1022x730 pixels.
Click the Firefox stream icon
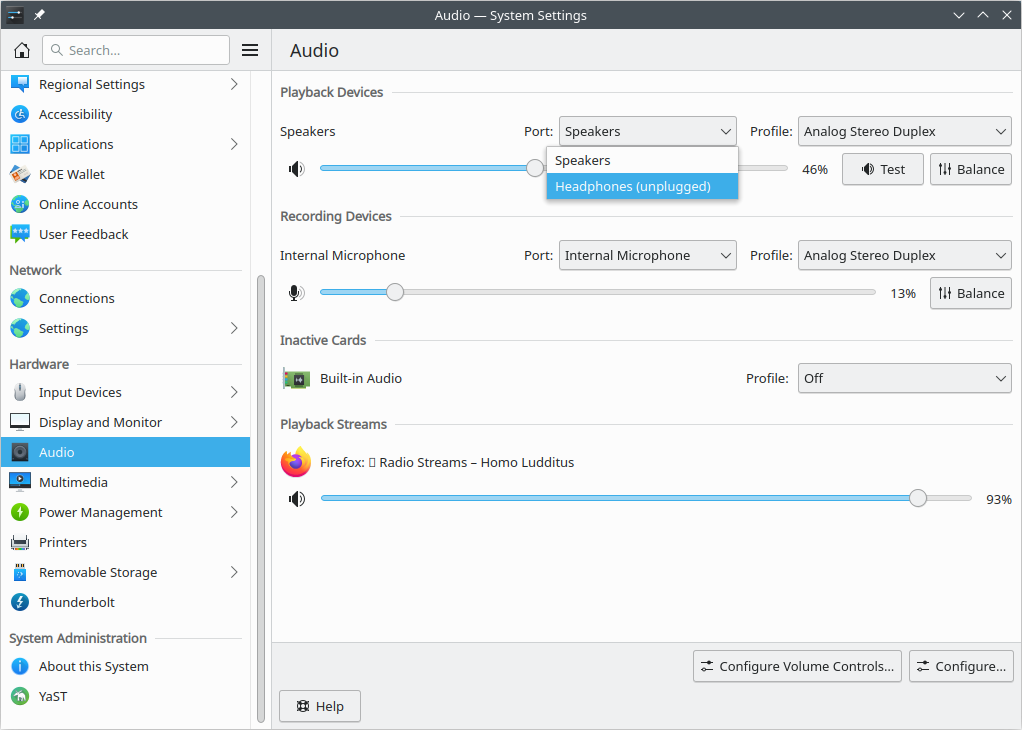pyautogui.click(x=296, y=462)
